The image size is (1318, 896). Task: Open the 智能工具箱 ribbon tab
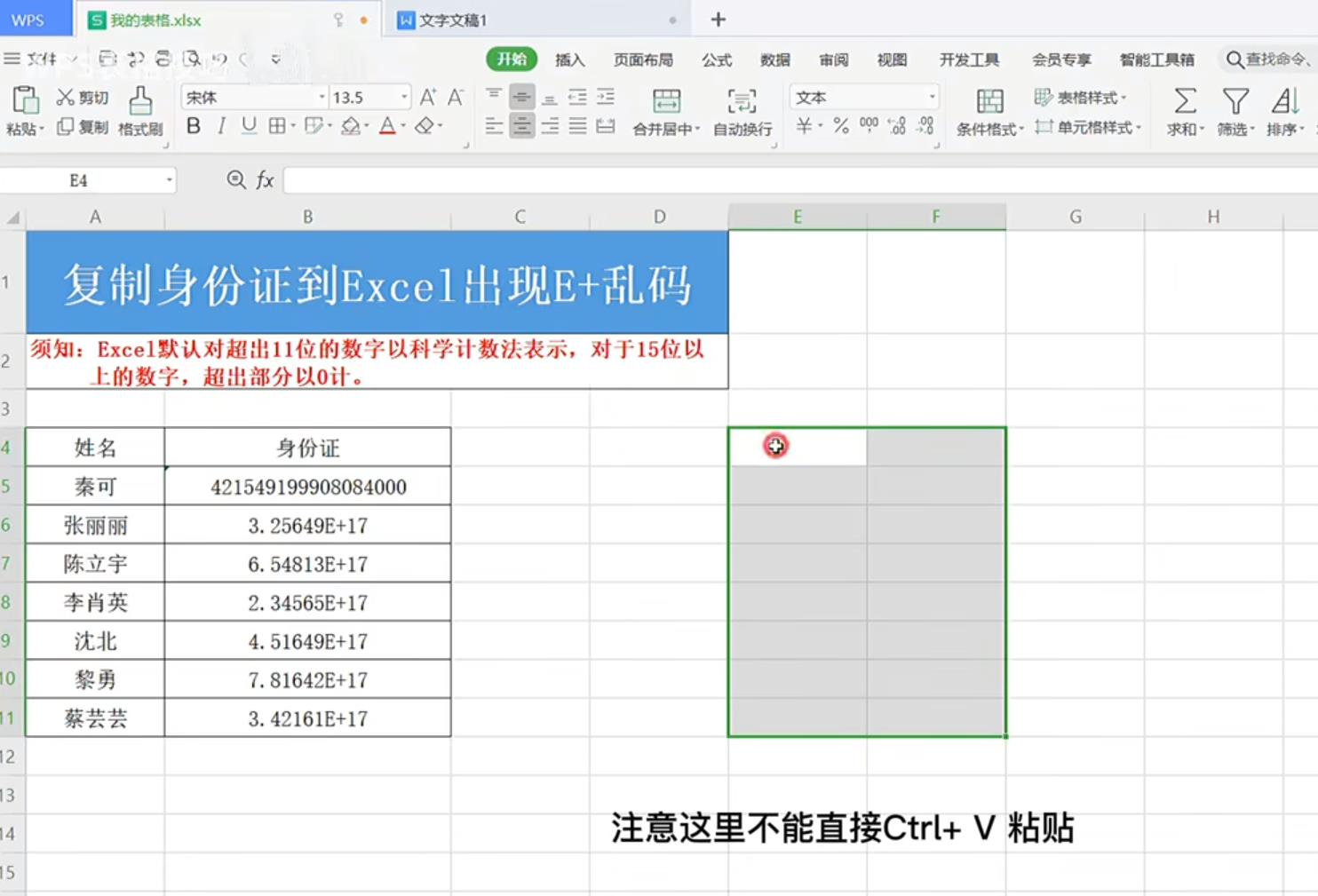(x=1156, y=59)
